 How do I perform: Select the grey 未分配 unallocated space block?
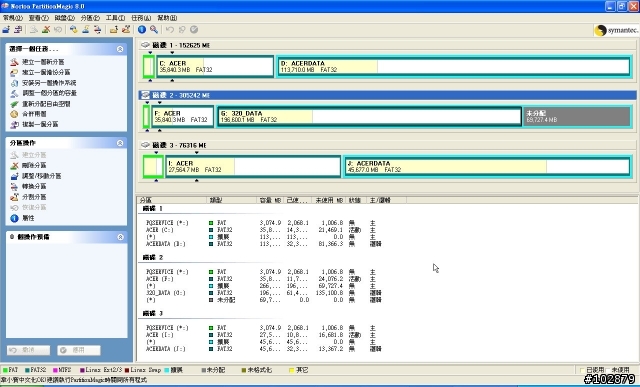click(x=577, y=116)
